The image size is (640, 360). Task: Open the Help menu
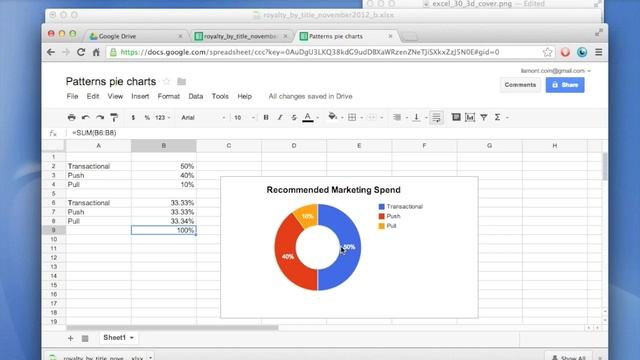tap(244, 96)
